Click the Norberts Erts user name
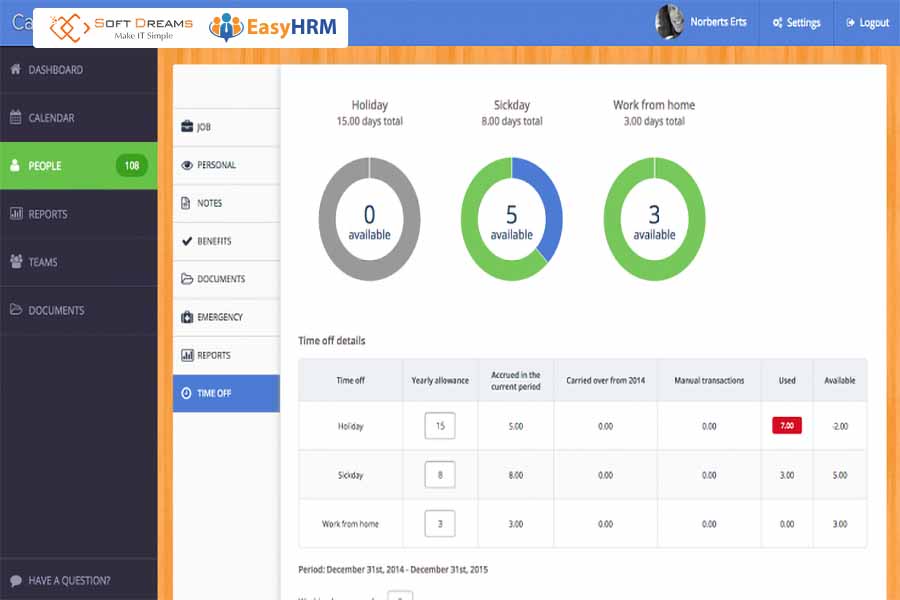 [x=718, y=22]
